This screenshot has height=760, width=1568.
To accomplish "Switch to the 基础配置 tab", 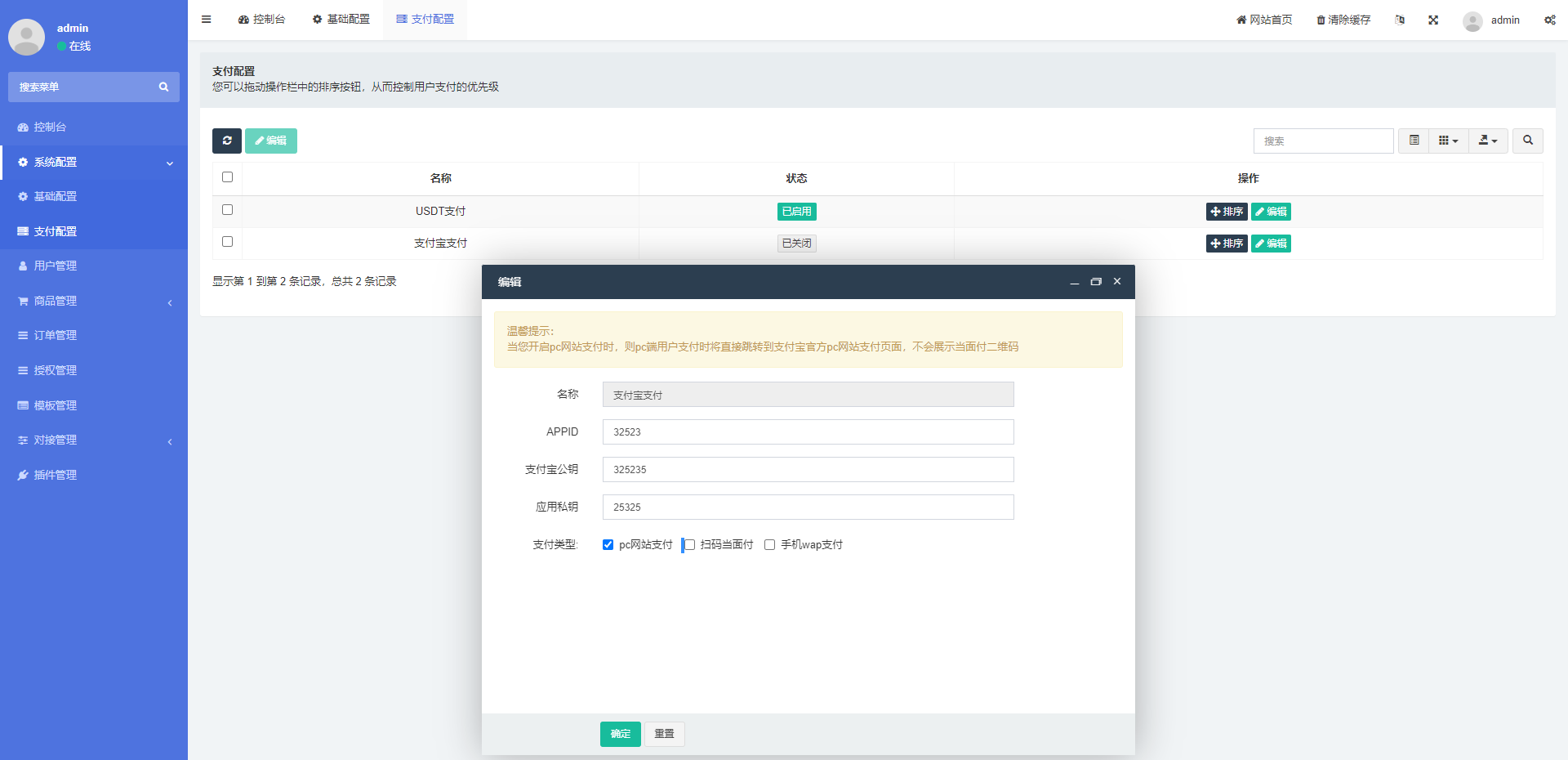I will pos(341,20).
